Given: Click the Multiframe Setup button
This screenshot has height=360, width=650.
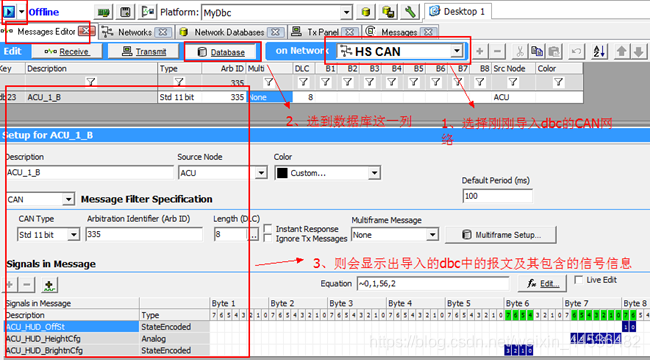Looking at the screenshot, I should 501,235.
